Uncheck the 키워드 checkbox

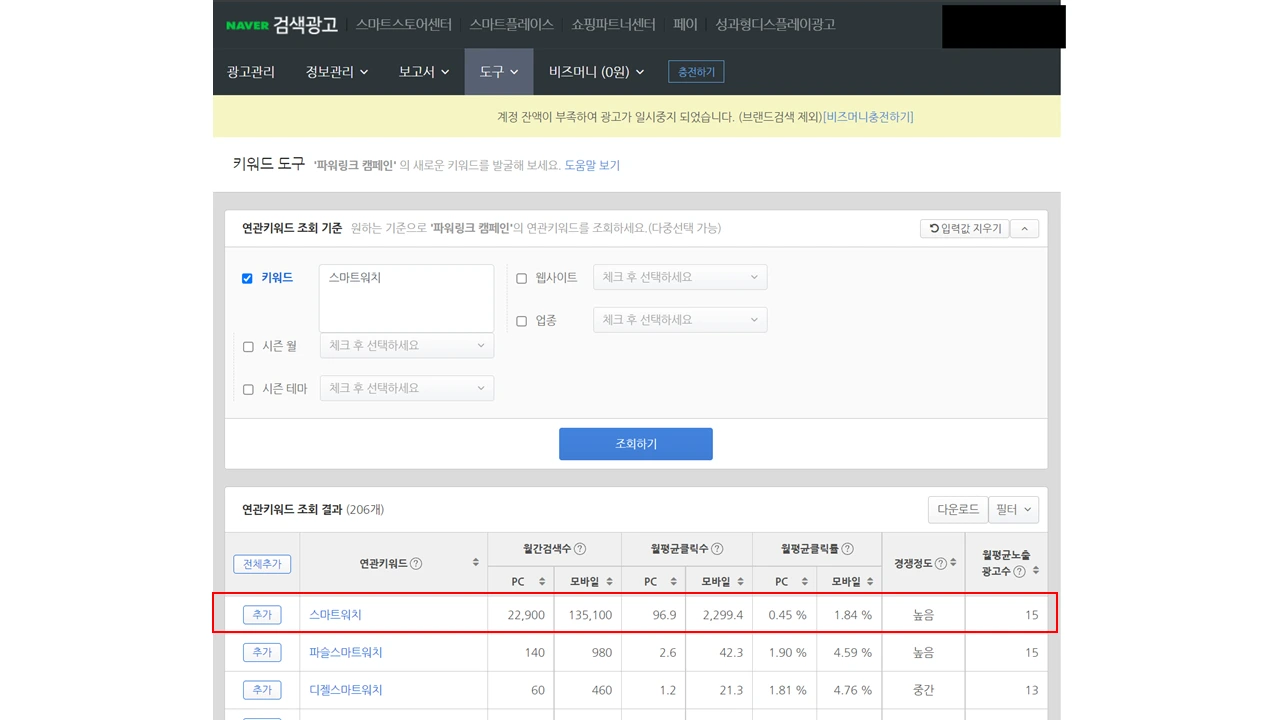(247, 278)
